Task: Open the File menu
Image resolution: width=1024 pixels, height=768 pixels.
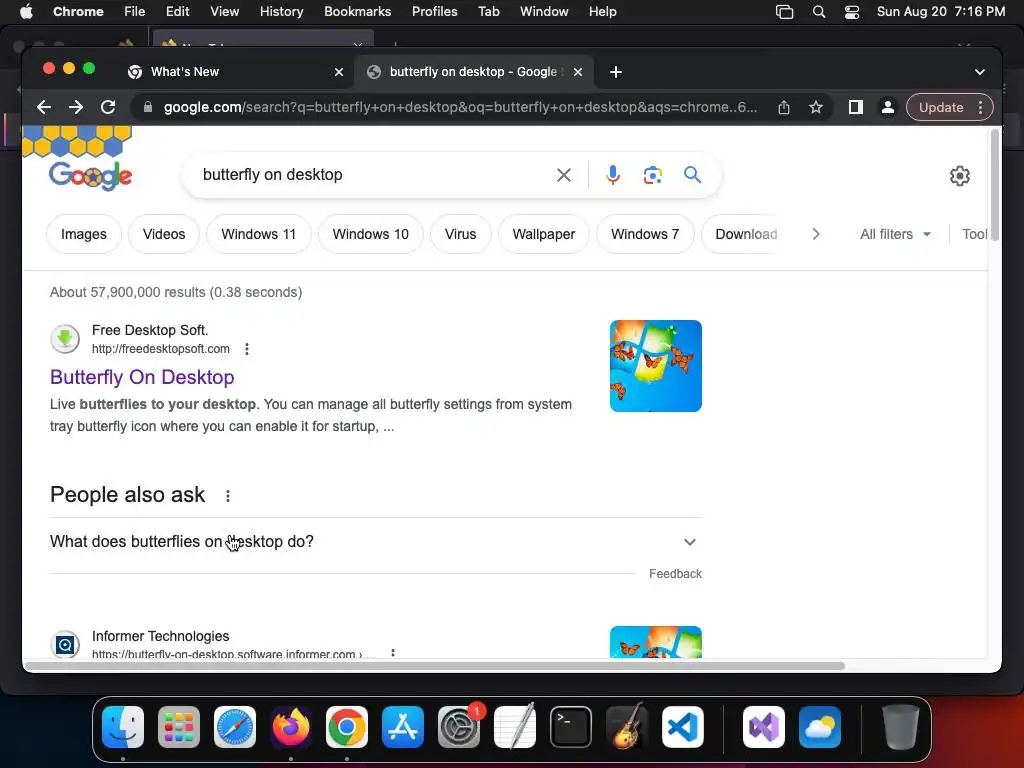Action: tap(135, 12)
